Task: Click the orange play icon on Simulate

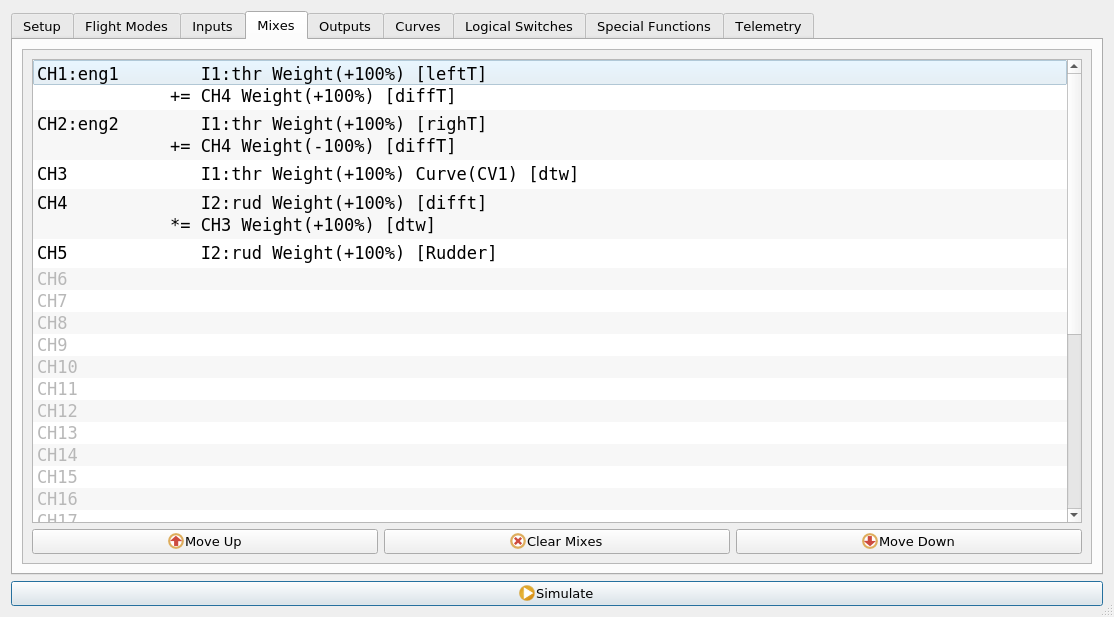Action: tap(526, 594)
